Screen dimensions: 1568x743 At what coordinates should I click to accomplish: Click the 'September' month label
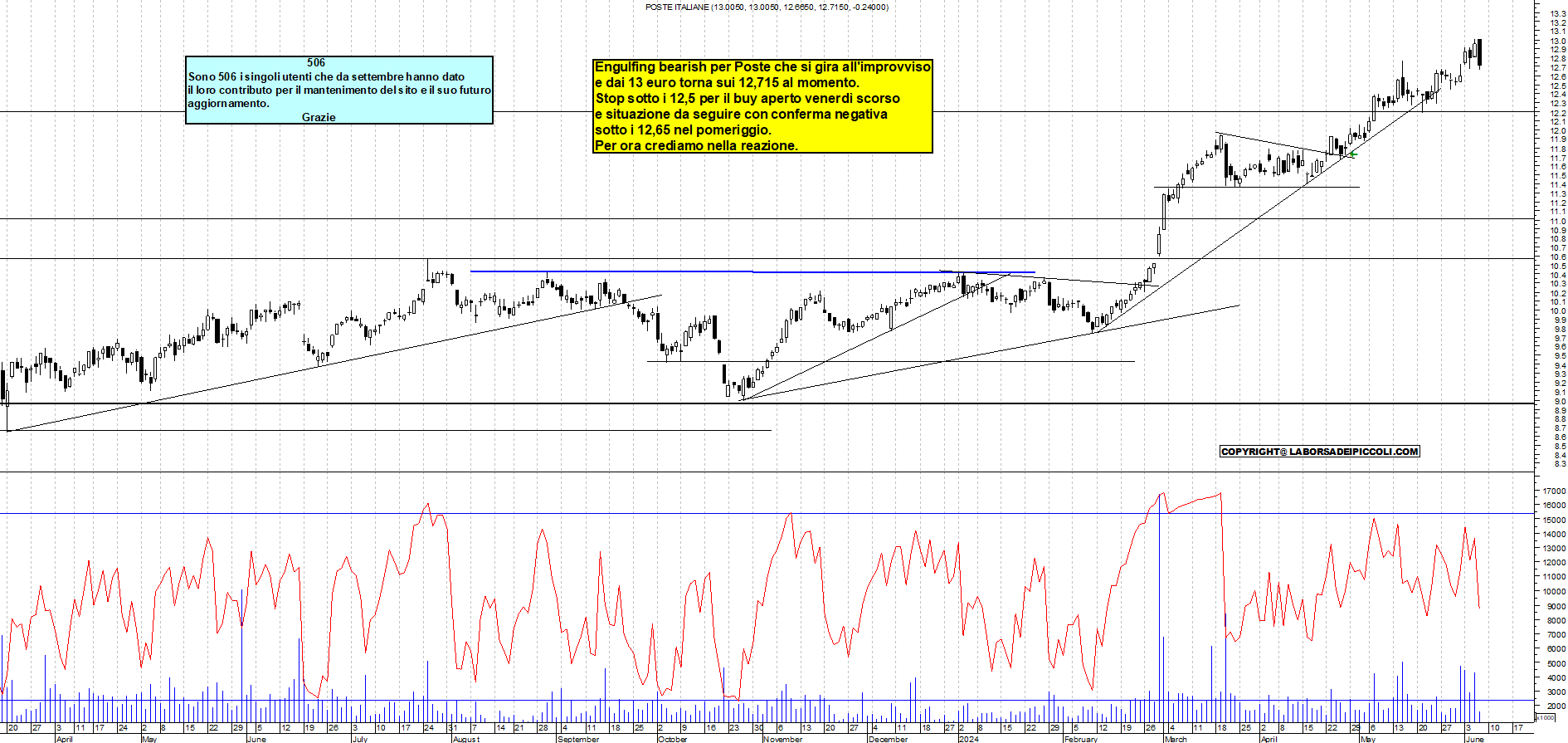(x=578, y=739)
